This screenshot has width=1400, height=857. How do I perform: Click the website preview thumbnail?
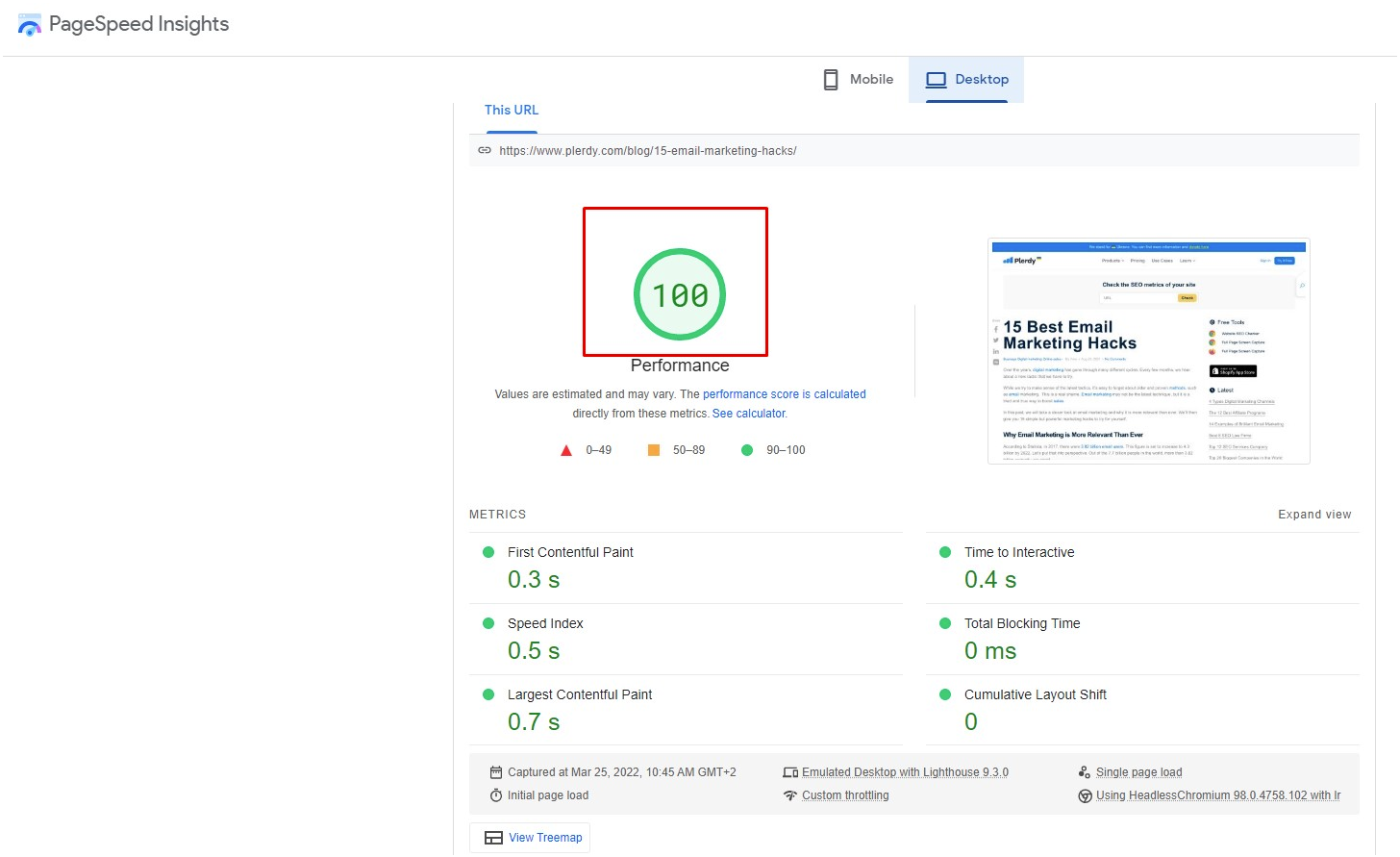(1148, 351)
